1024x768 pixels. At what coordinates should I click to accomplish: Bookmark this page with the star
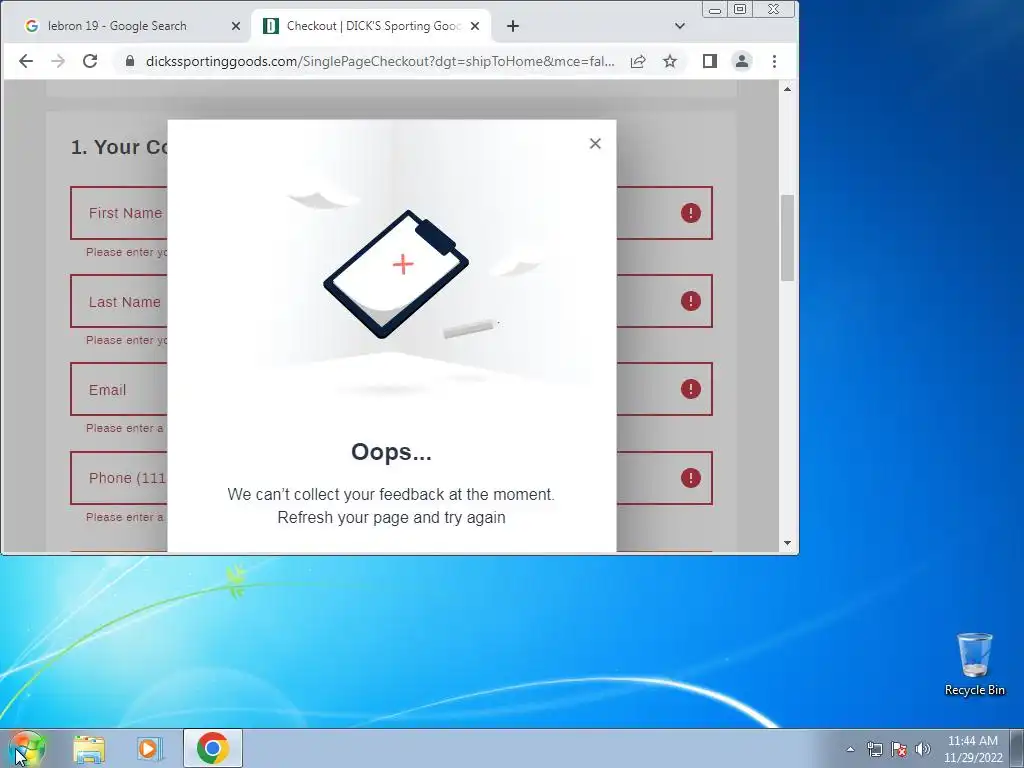pos(670,61)
